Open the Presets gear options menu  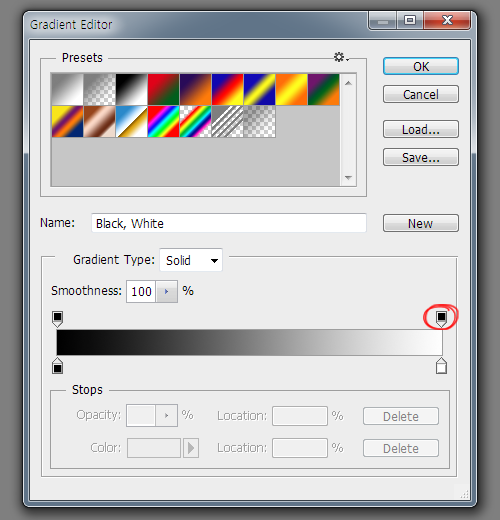[x=341, y=57]
